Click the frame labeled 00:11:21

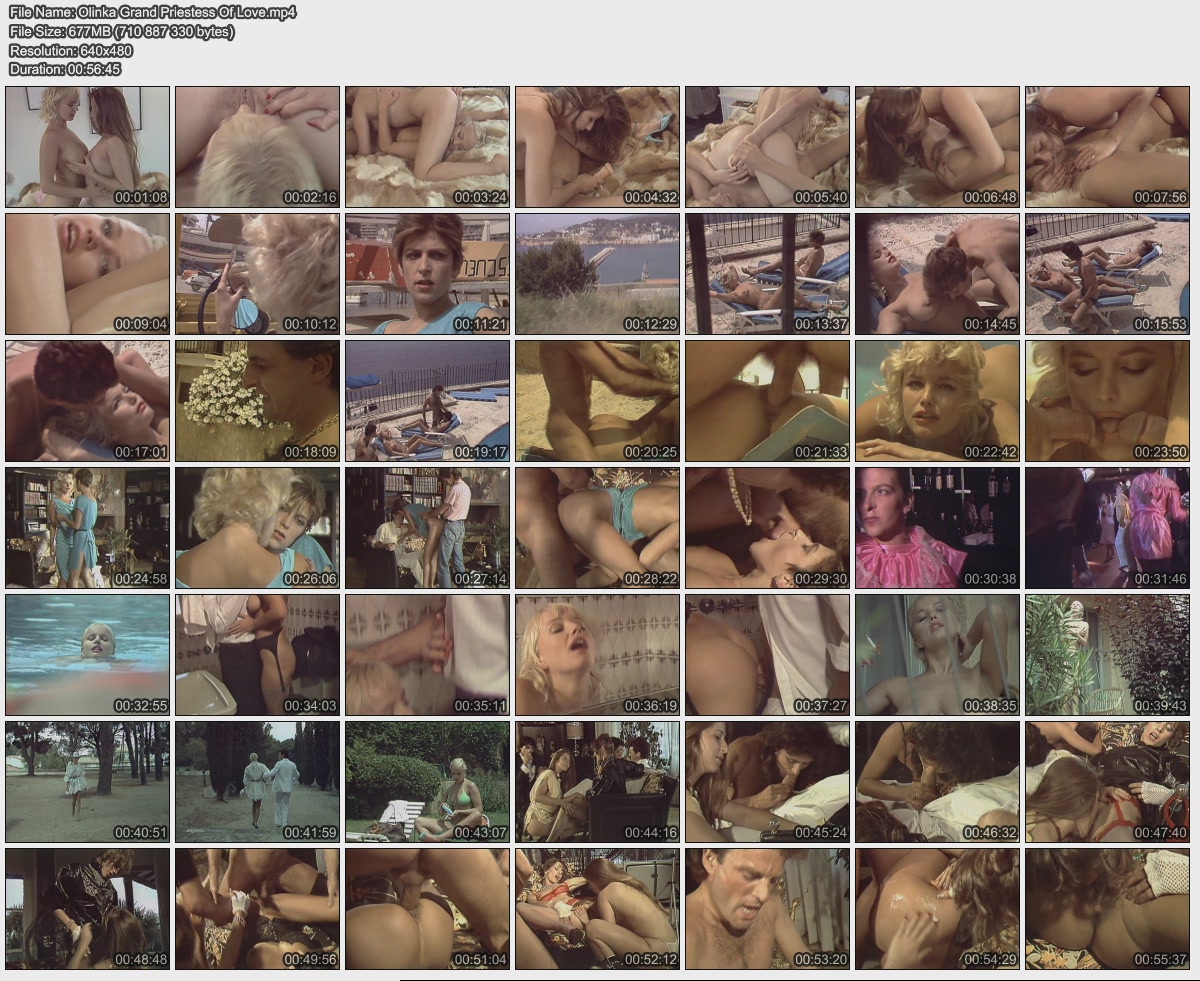point(427,273)
